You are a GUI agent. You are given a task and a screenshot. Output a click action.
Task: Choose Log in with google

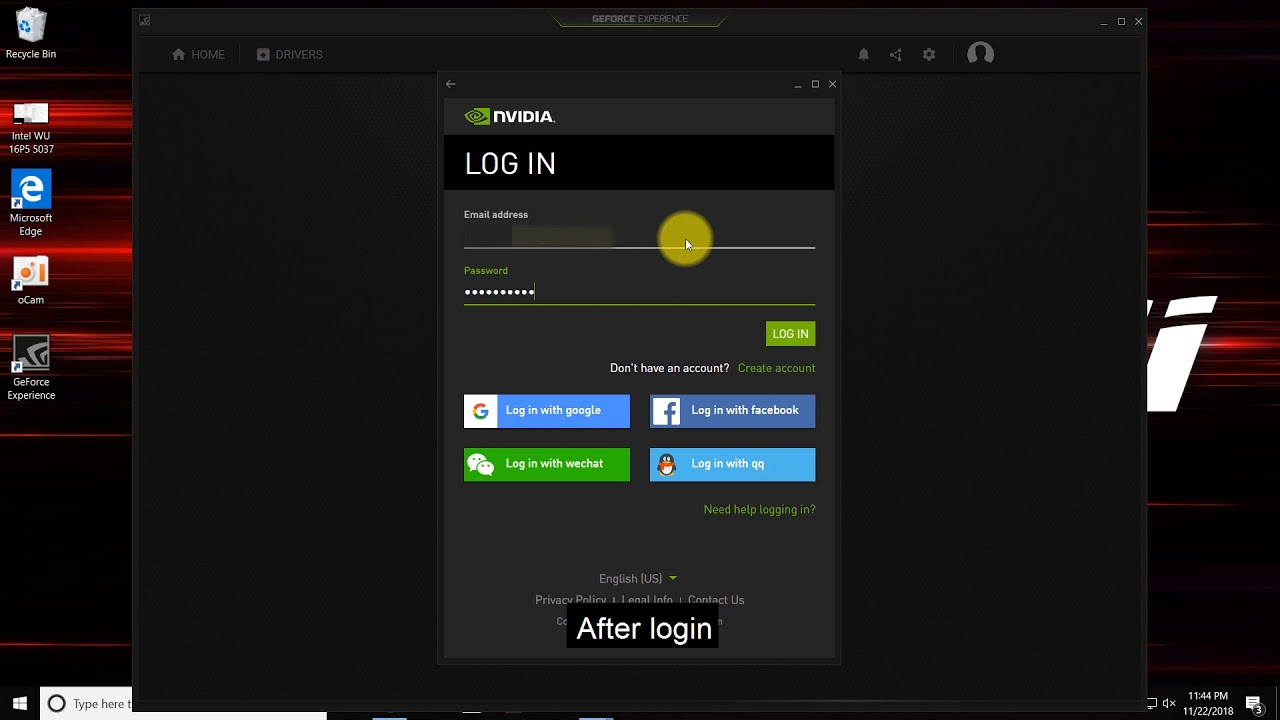tap(547, 411)
